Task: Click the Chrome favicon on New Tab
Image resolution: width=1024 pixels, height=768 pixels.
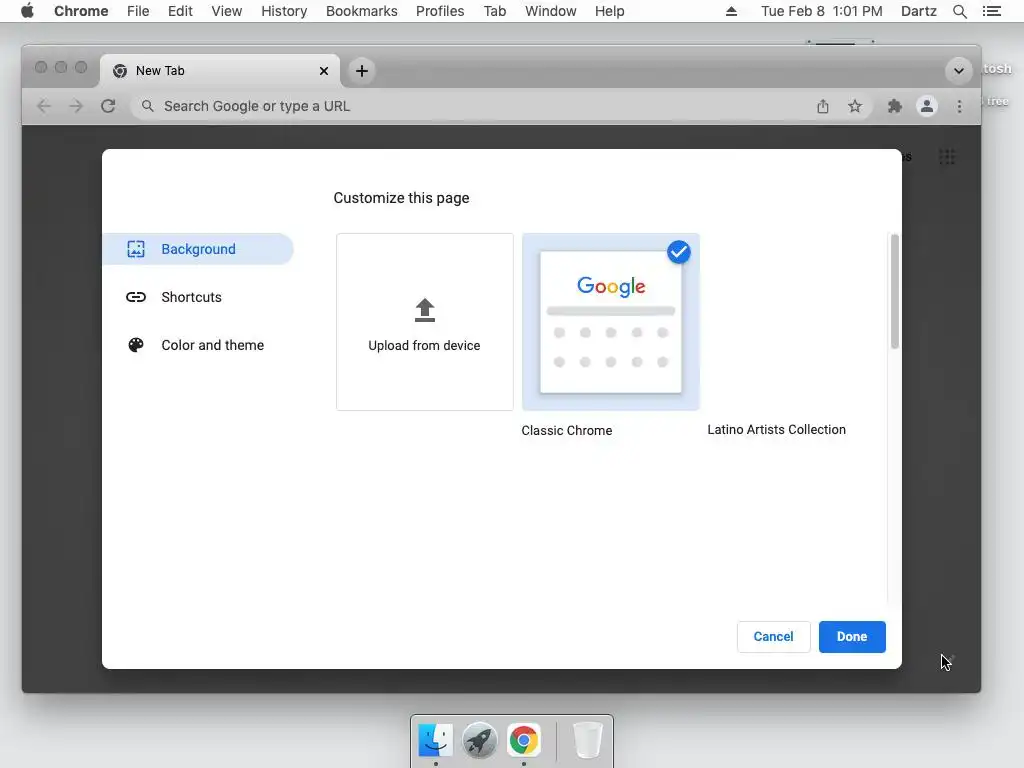Action: (x=120, y=71)
